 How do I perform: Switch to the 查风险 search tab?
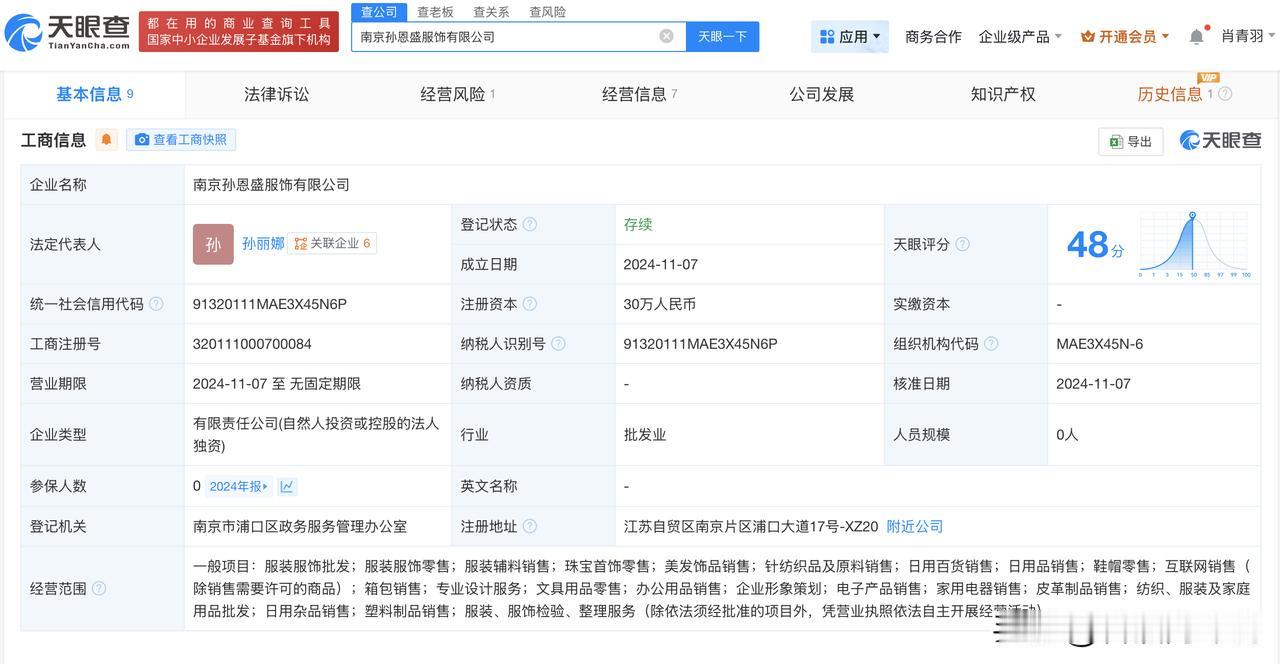point(547,12)
